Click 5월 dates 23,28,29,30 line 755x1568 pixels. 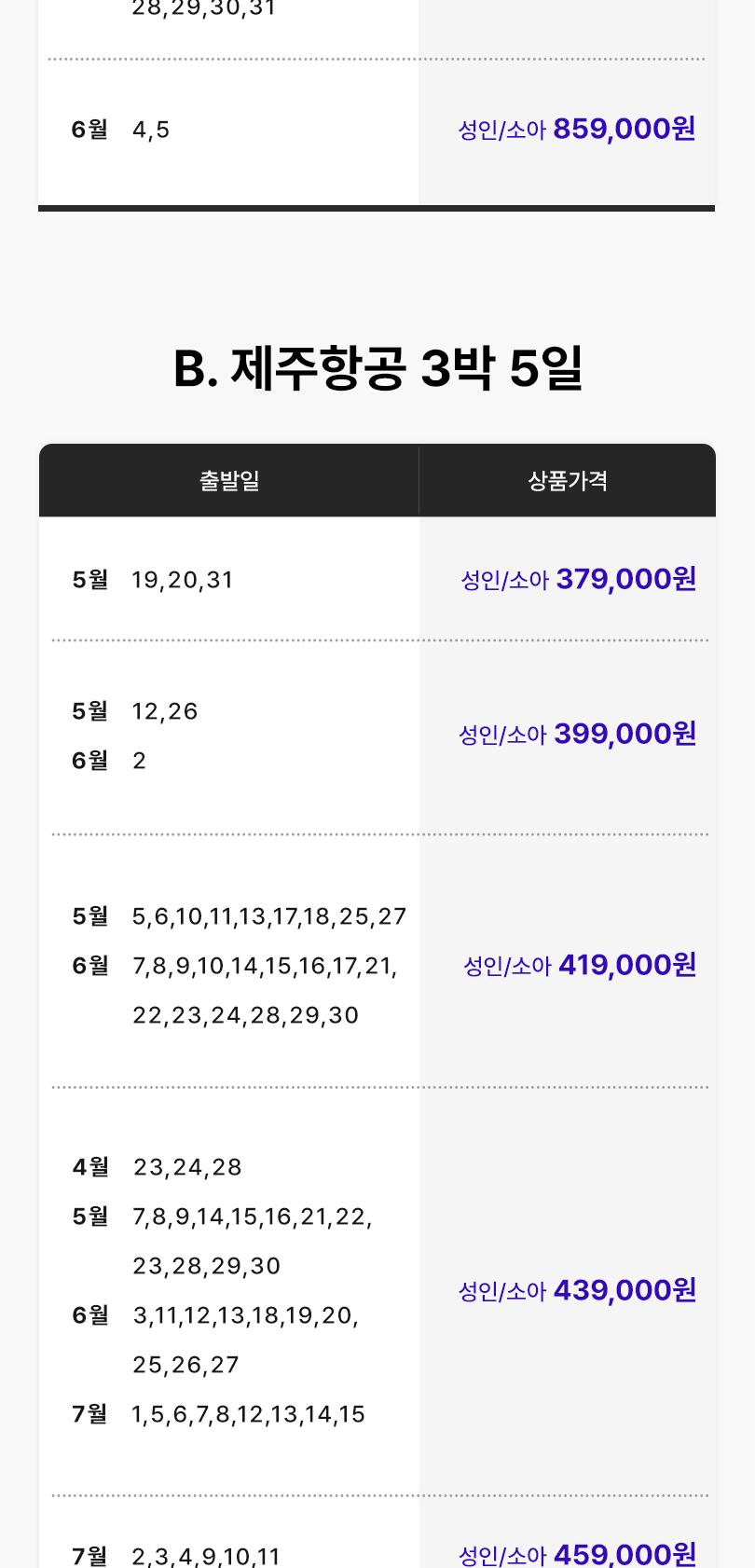(x=207, y=1266)
